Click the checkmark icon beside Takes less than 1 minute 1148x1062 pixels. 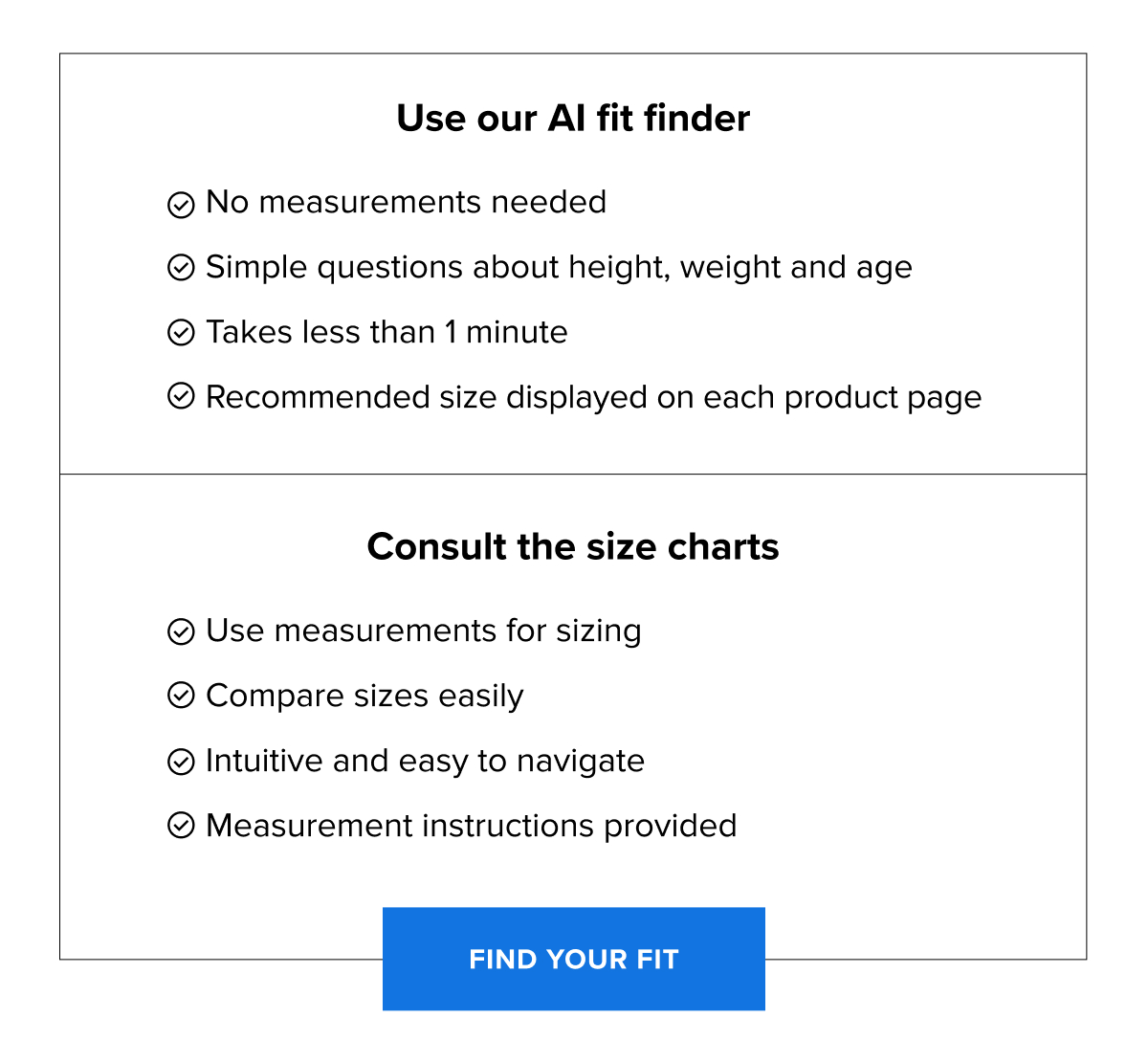[182, 333]
